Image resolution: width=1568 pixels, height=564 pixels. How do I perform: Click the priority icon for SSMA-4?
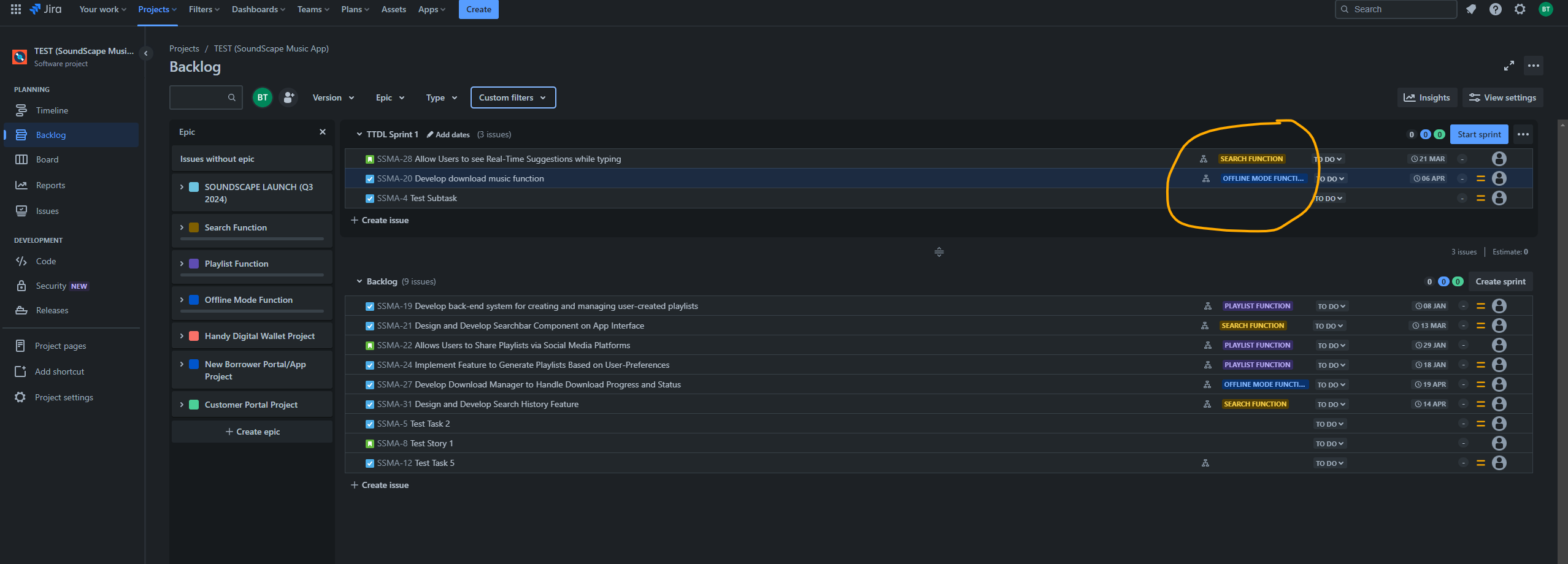[x=1481, y=198]
